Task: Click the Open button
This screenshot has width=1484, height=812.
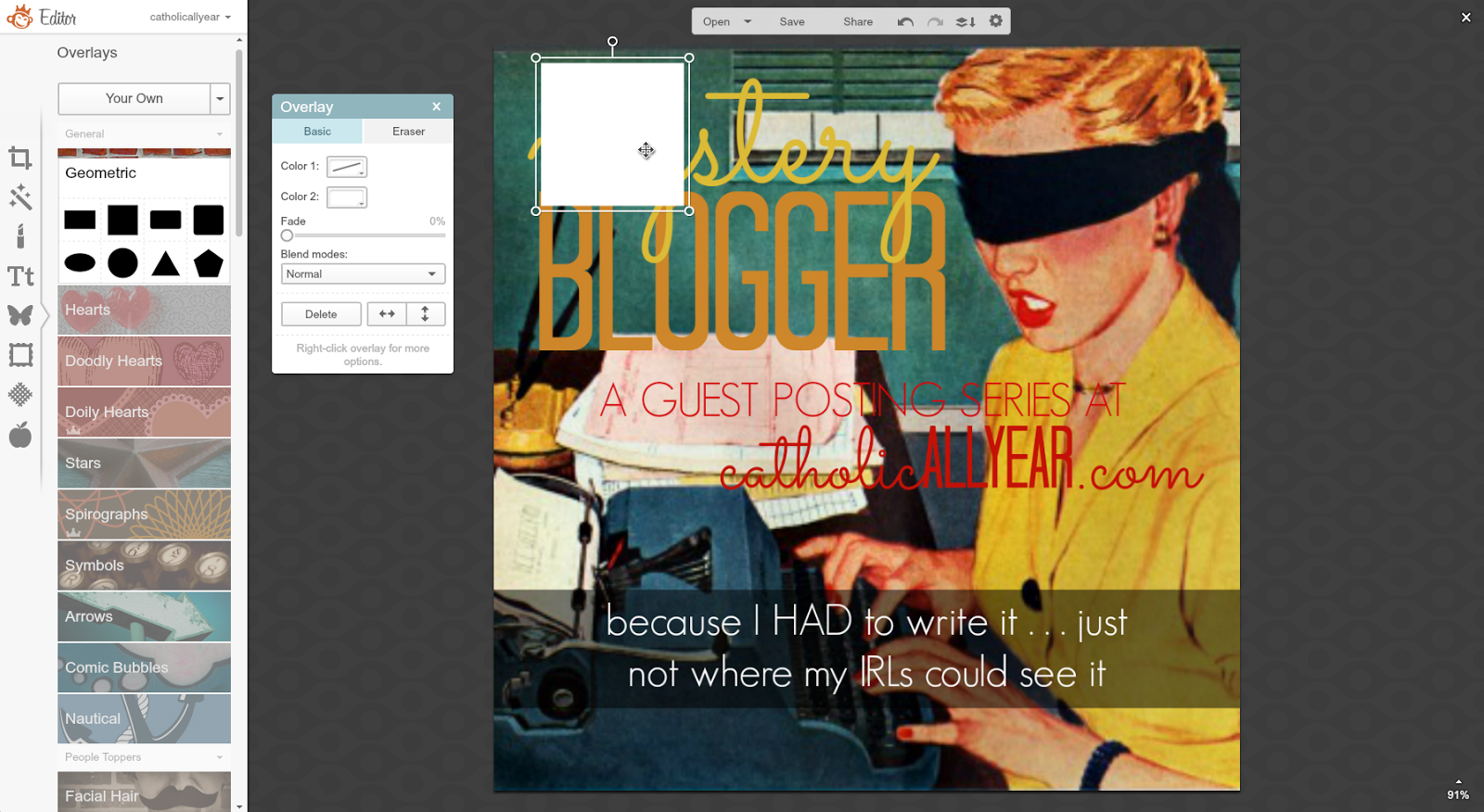Action: click(x=716, y=21)
